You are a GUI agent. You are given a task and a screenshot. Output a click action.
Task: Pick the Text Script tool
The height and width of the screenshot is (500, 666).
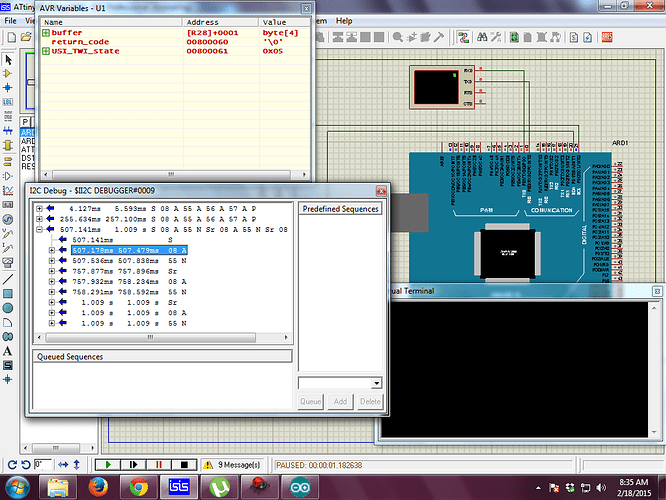(x=8, y=116)
